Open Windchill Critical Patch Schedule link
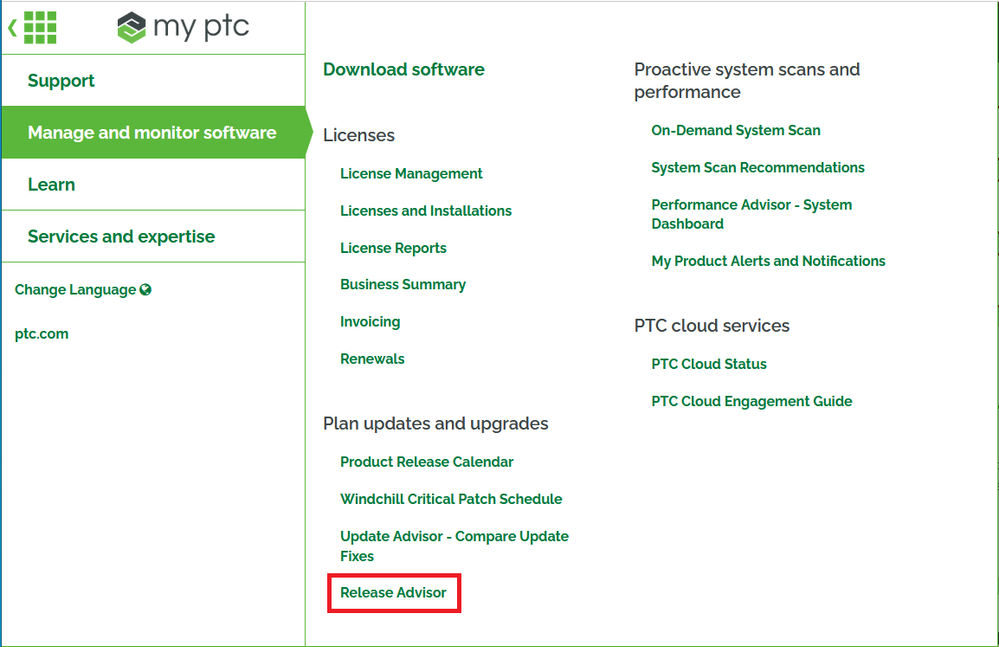The image size is (999, 647). coord(451,499)
